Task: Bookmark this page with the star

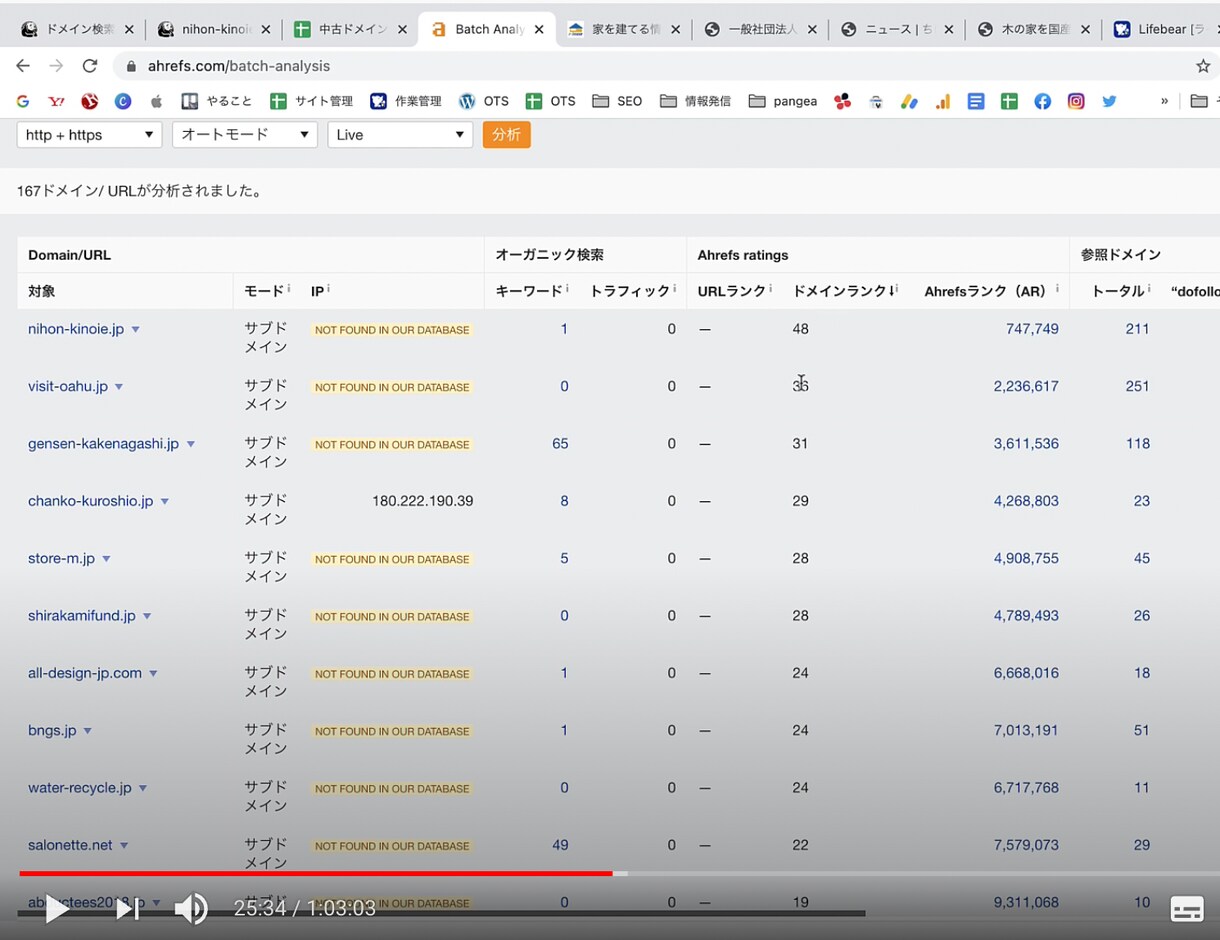Action: point(1203,66)
